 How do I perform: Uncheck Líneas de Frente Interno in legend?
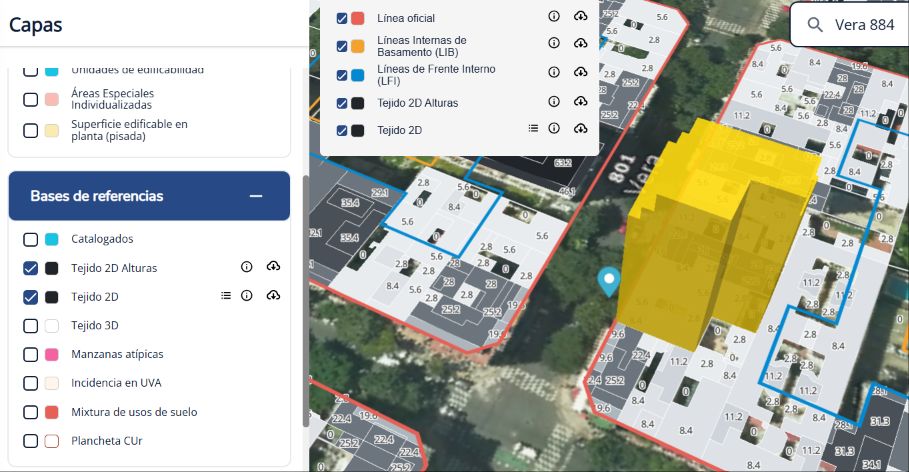pos(342,75)
